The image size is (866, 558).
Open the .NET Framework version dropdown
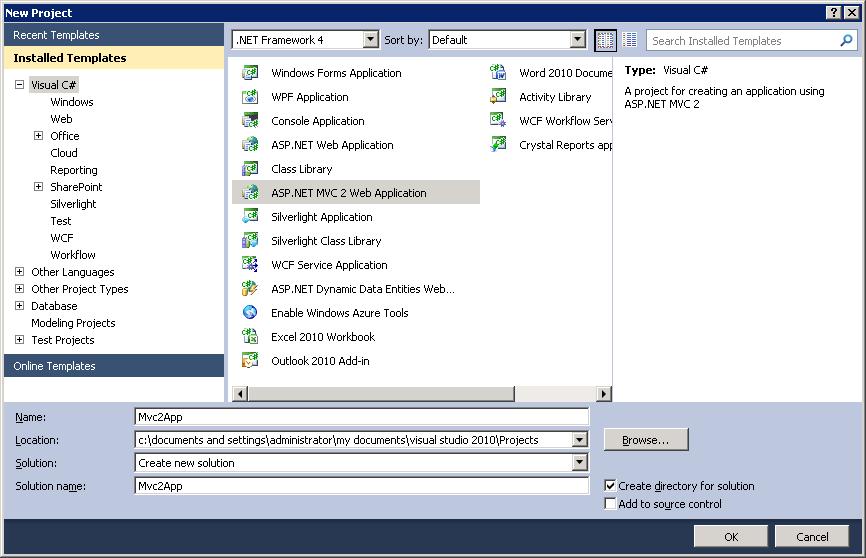coord(371,40)
